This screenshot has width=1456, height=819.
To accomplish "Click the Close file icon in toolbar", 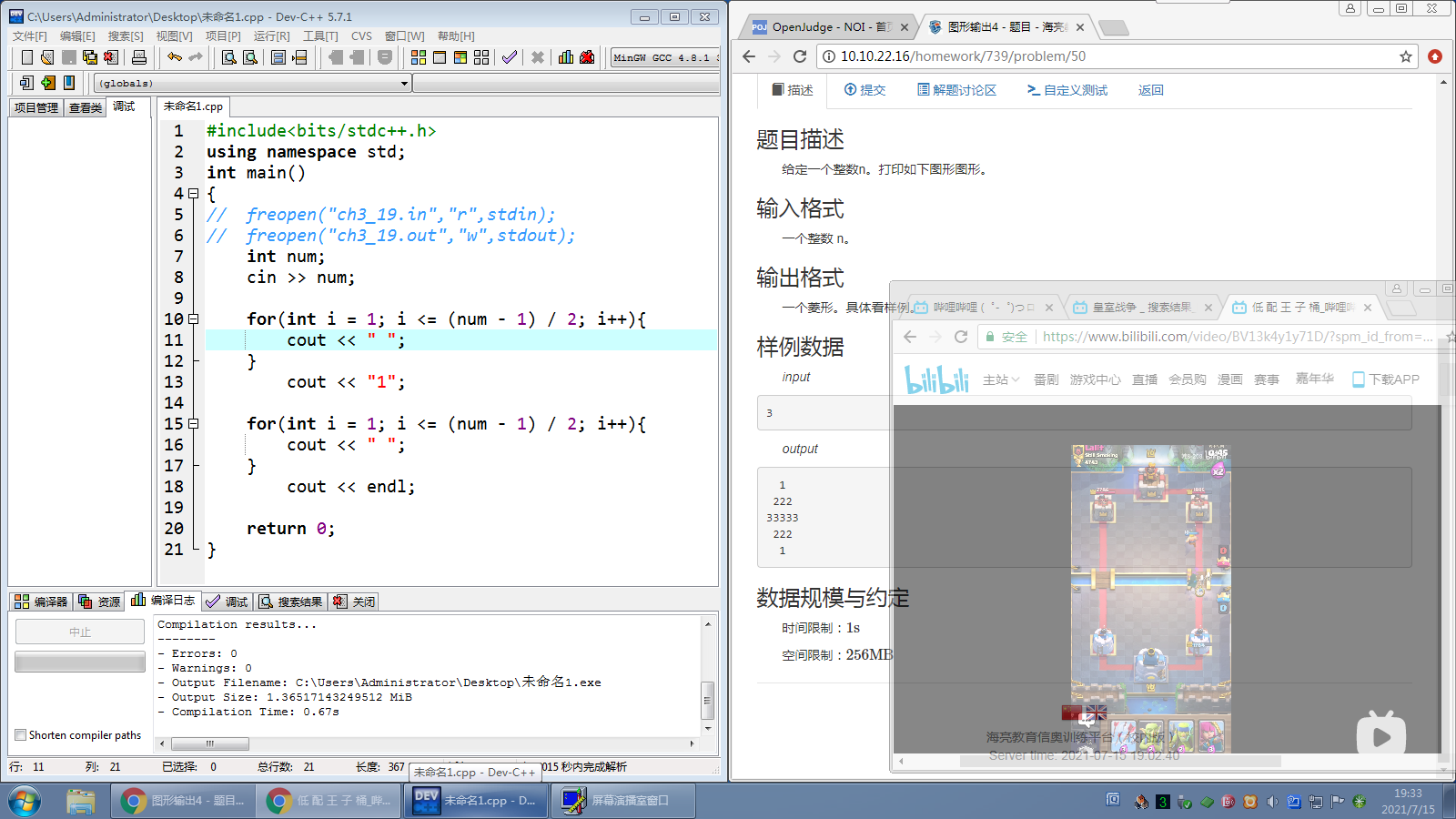I will 111,57.
